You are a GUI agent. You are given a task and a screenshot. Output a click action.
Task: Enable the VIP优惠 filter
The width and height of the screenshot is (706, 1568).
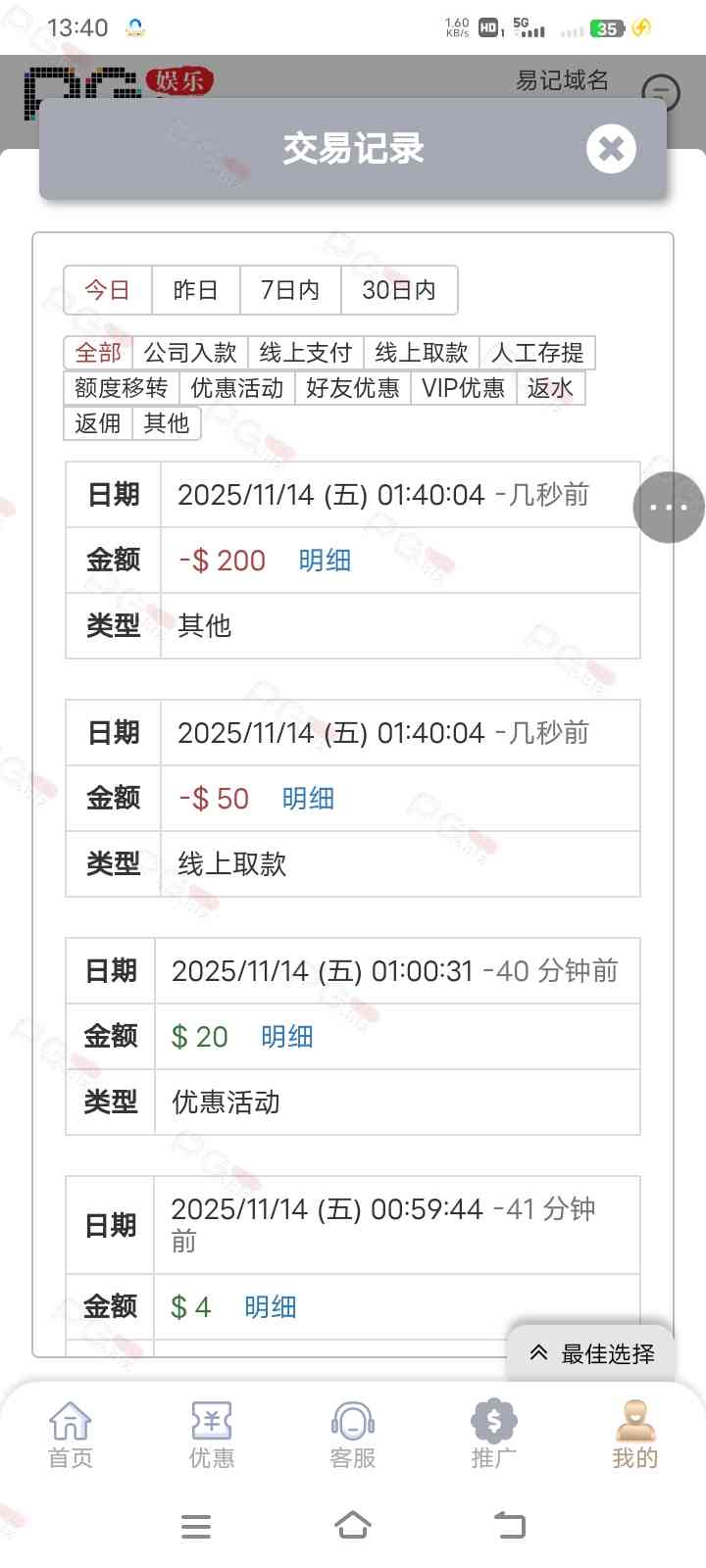(463, 388)
